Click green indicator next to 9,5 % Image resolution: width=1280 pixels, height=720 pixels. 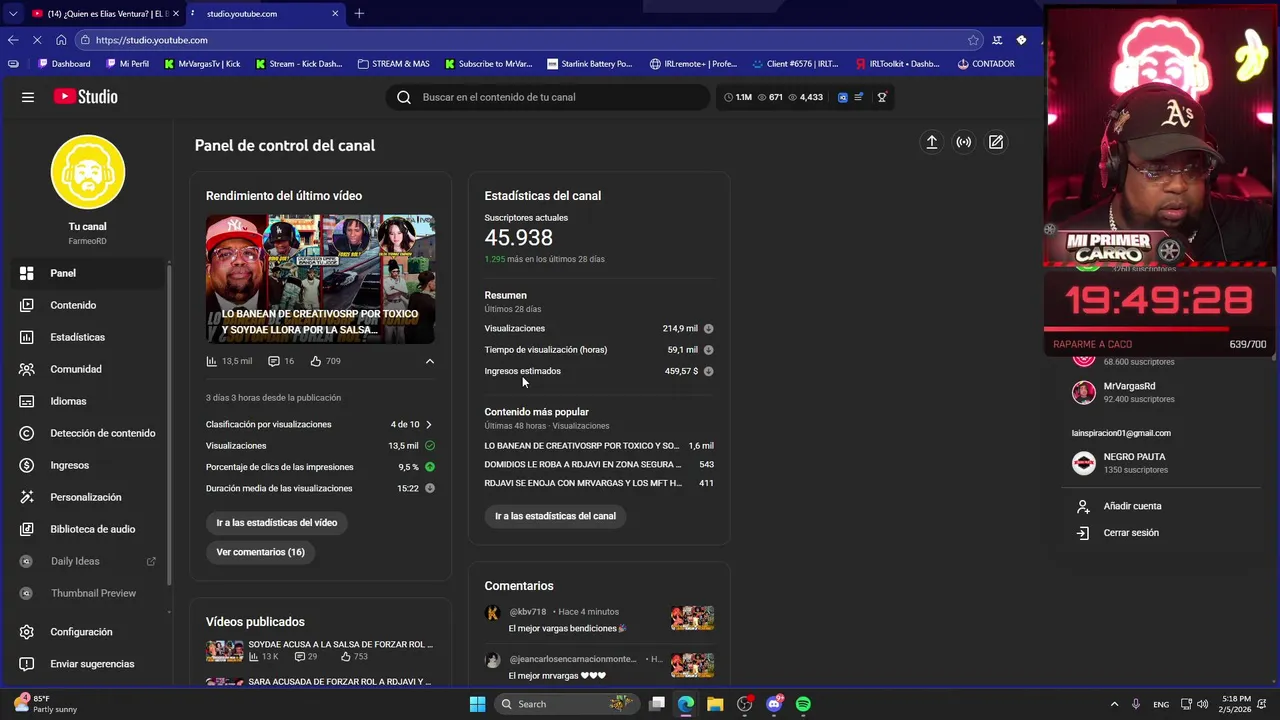click(430, 467)
